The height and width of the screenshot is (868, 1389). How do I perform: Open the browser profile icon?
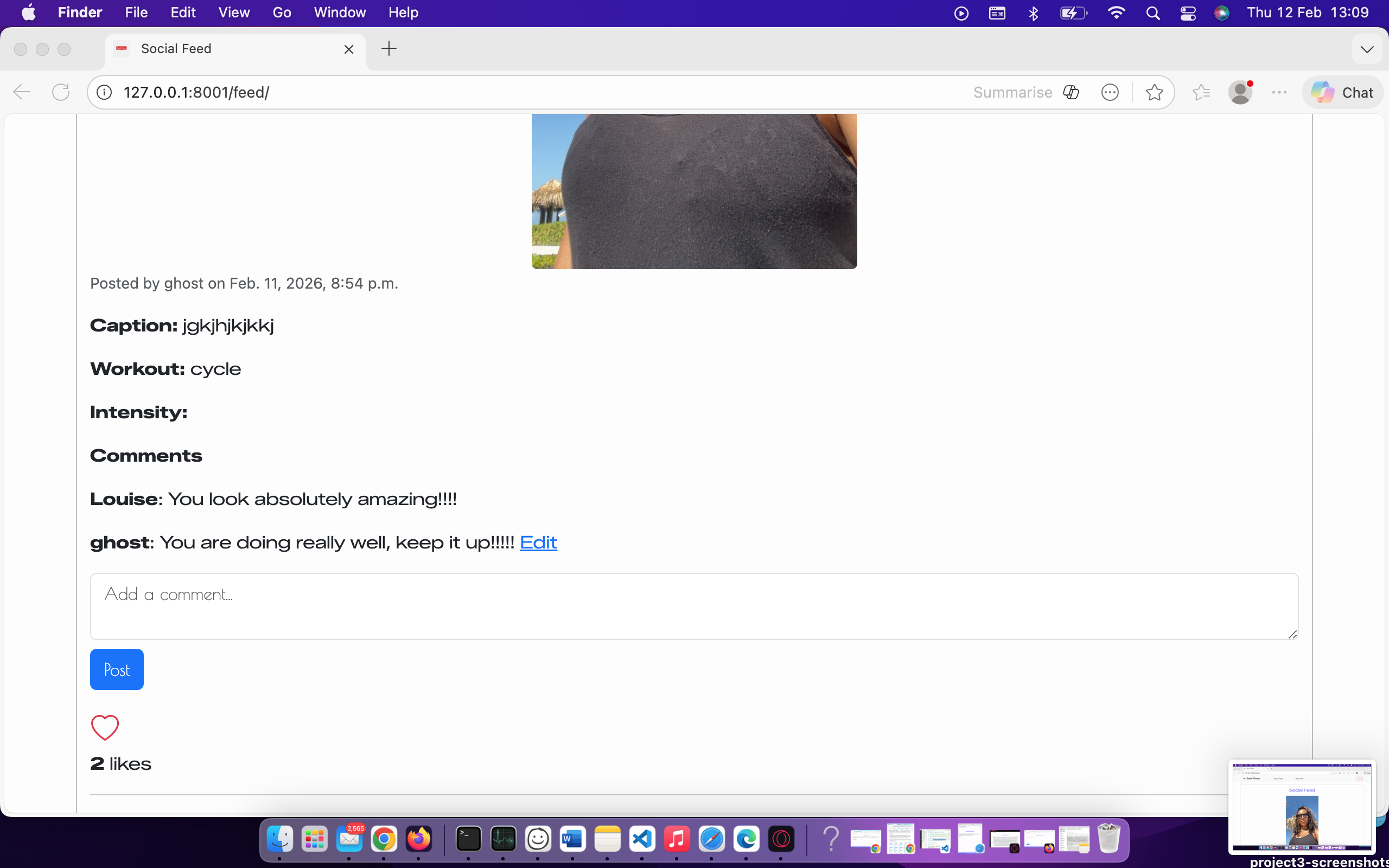click(1241, 92)
